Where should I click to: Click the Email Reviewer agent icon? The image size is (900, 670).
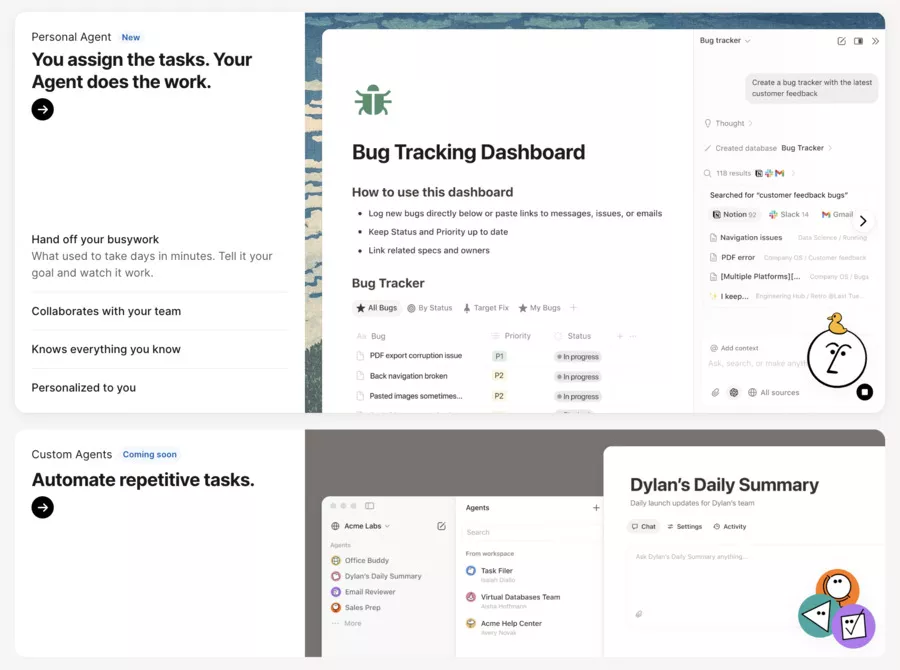pyautogui.click(x=336, y=592)
